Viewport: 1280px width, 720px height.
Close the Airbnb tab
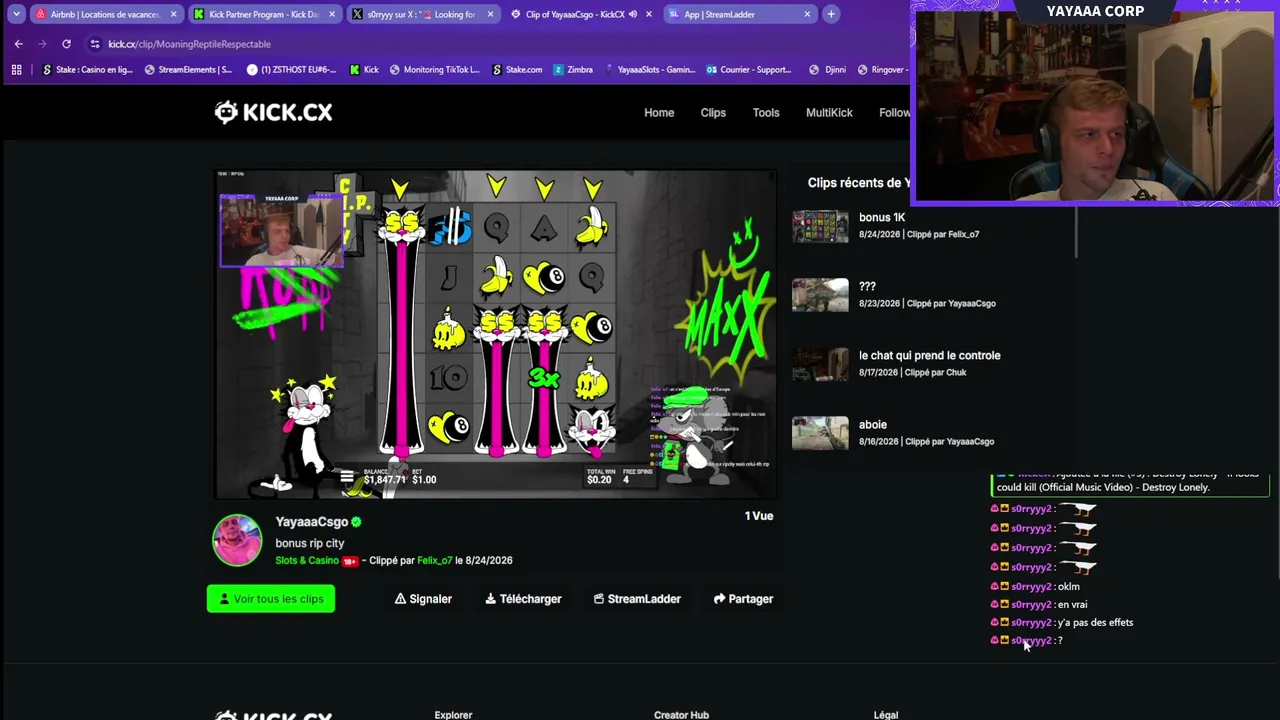pyautogui.click(x=173, y=14)
